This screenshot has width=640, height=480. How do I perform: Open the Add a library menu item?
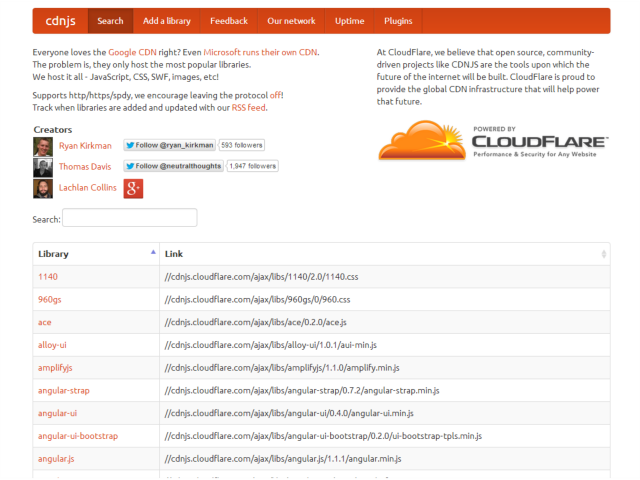[x=167, y=21]
